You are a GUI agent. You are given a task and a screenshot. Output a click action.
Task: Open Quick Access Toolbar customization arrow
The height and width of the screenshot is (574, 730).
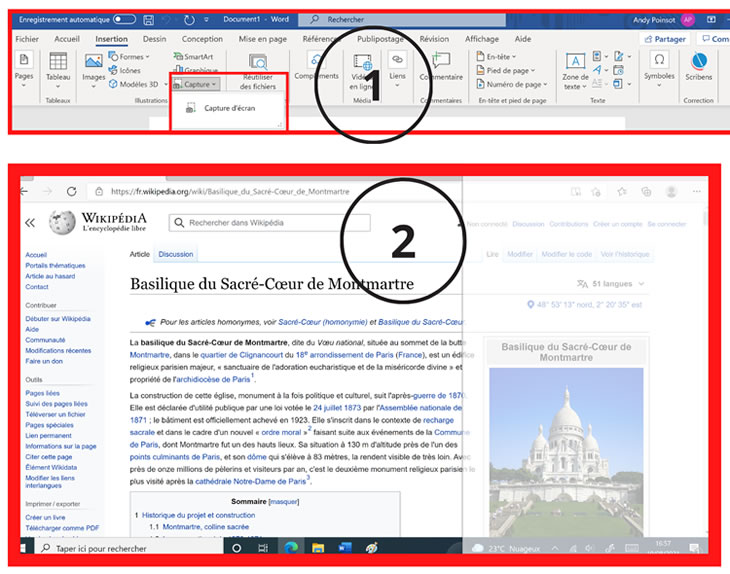206,20
